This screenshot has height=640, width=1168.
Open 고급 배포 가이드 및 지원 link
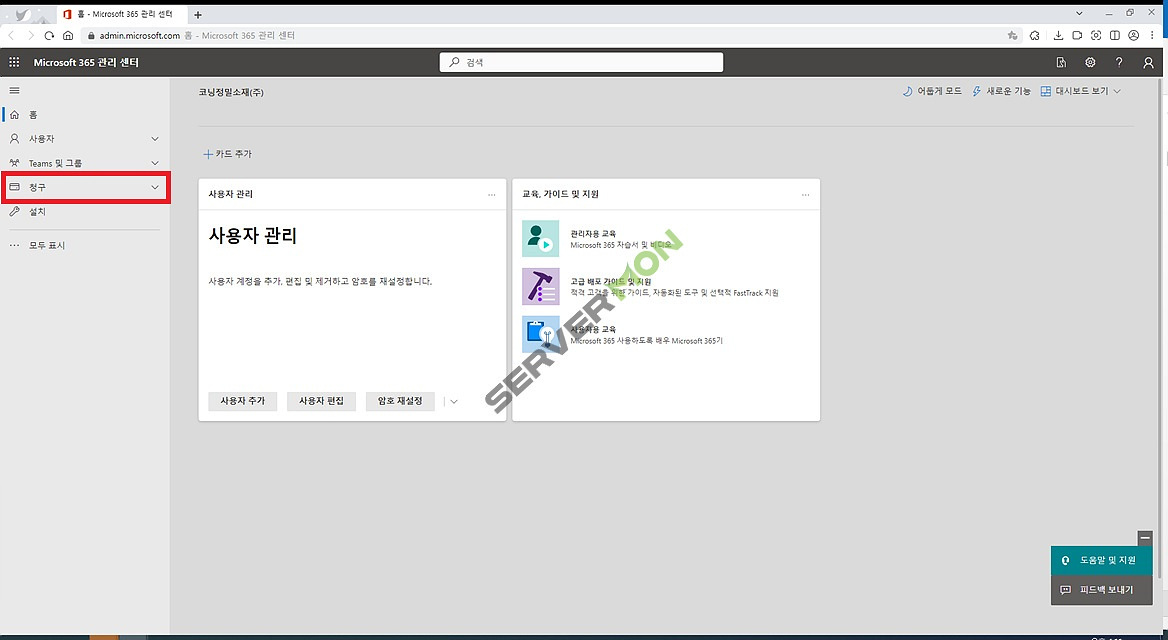point(611,282)
